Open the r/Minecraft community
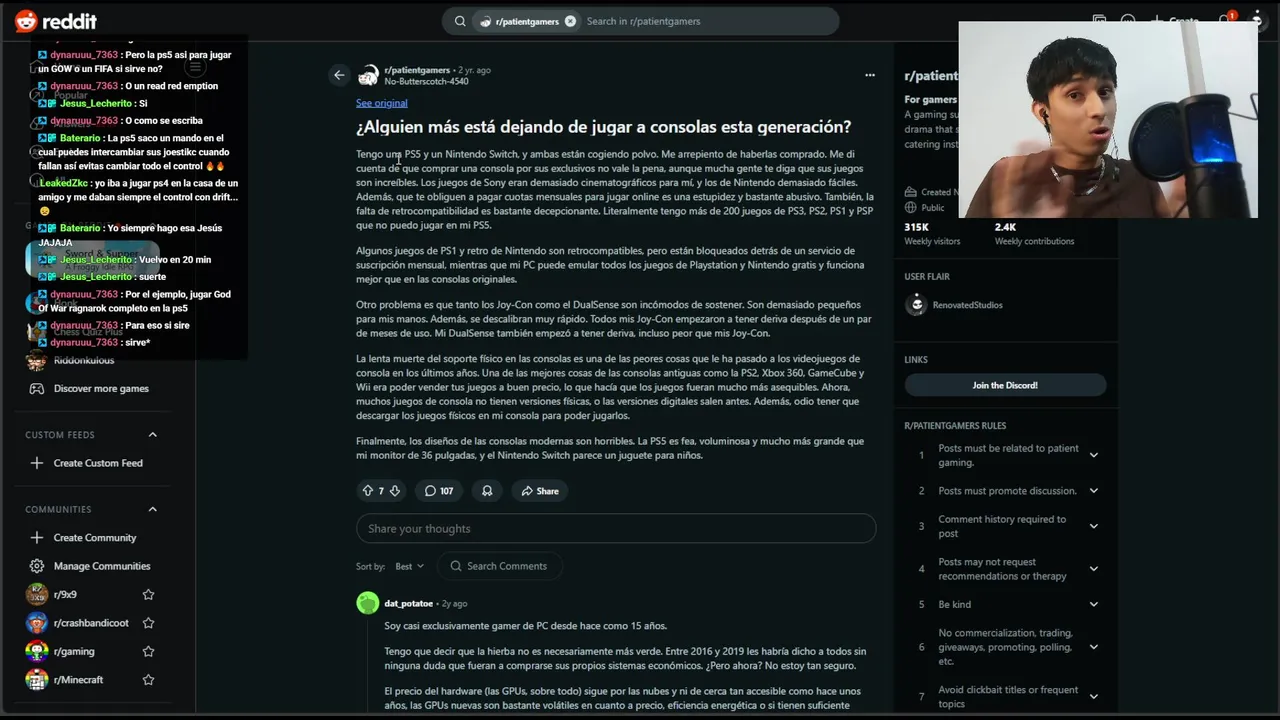The width and height of the screenshot is (1280, 720). (78, 680)
